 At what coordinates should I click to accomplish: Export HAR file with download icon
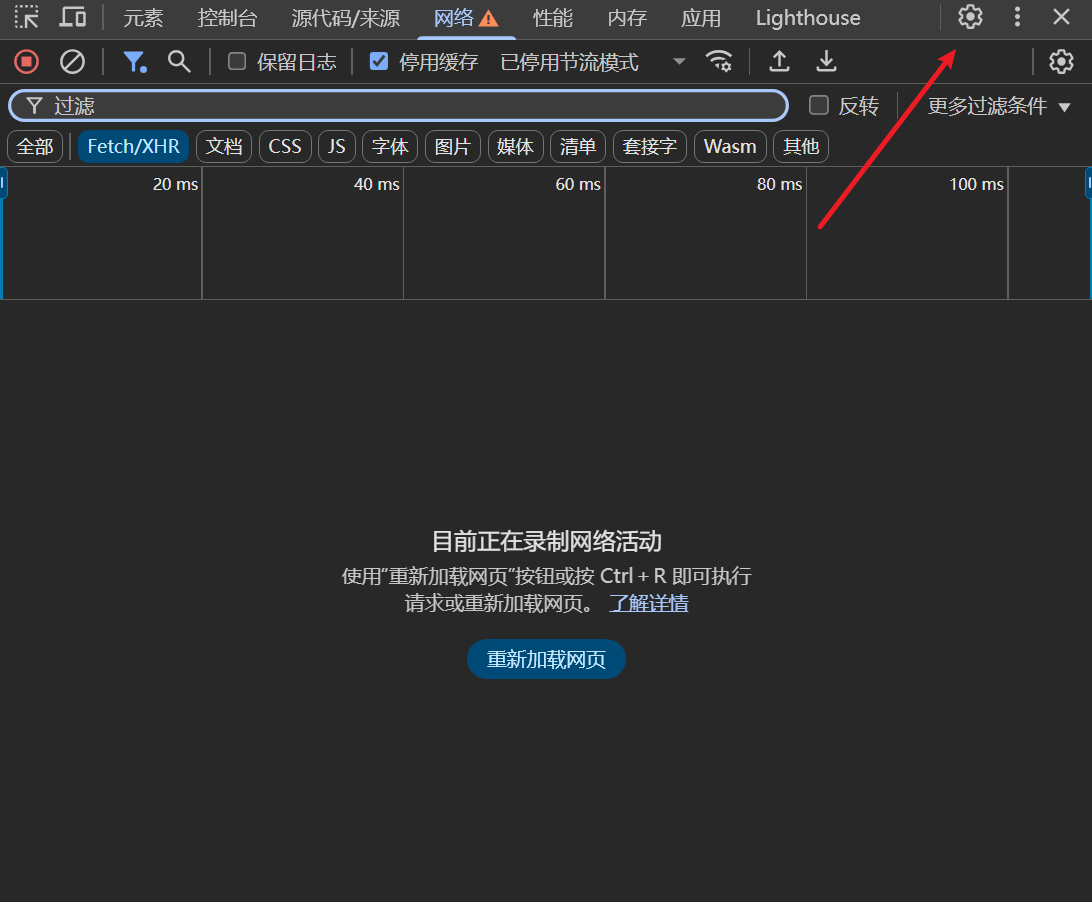[826, 62]
